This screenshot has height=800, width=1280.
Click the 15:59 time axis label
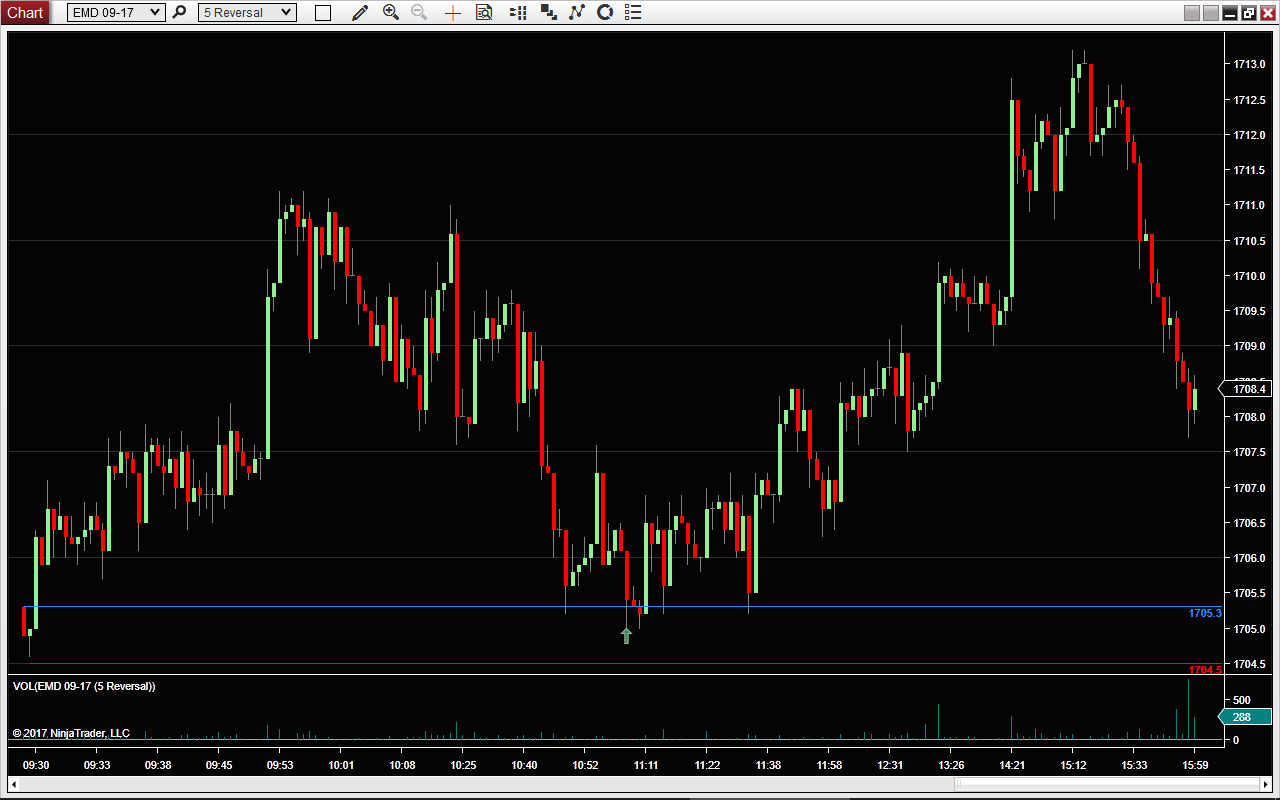(x=1195, y=765)
